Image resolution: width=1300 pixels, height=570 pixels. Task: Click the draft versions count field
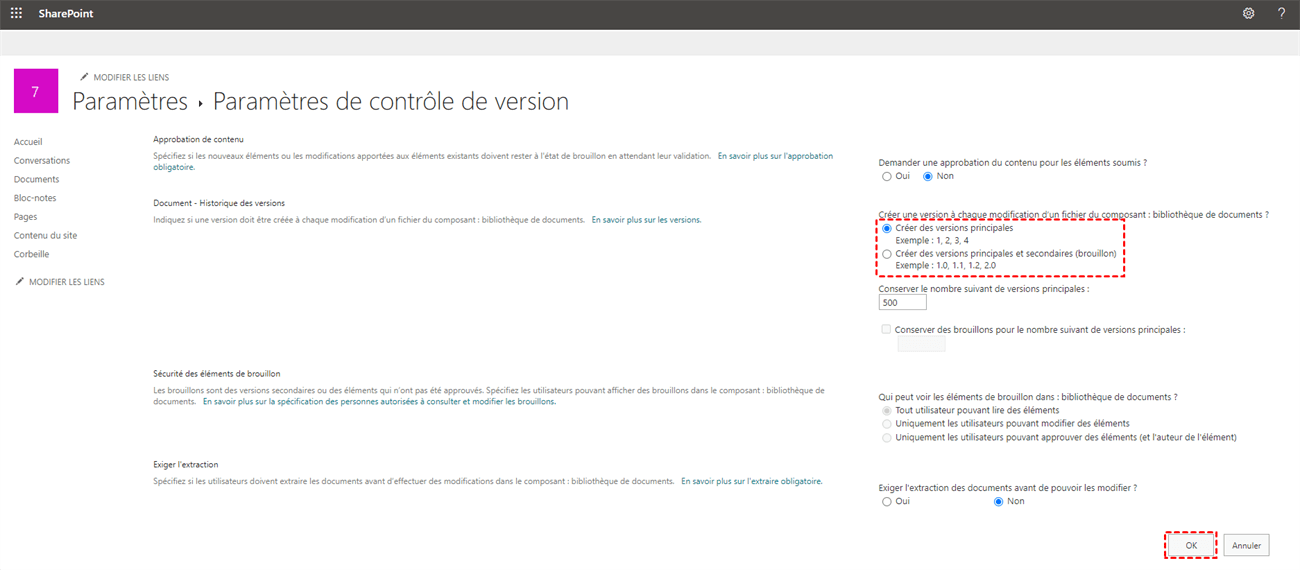[x=922, y=344]
